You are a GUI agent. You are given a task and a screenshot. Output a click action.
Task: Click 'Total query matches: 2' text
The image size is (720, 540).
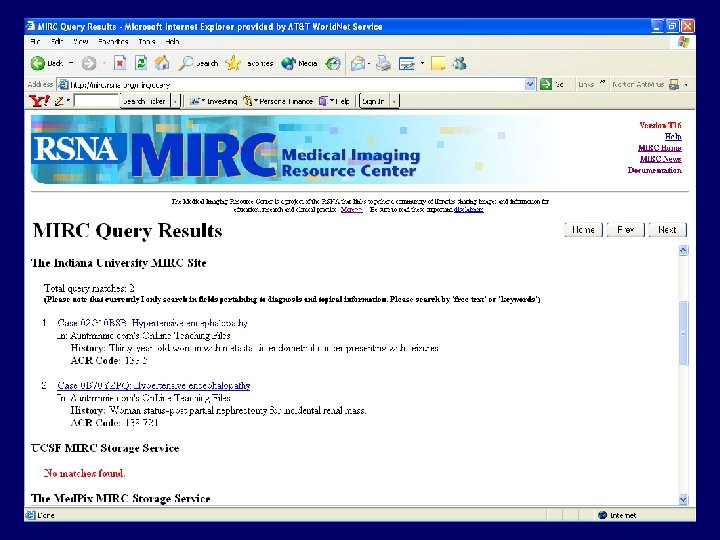(x=89, y=288)
